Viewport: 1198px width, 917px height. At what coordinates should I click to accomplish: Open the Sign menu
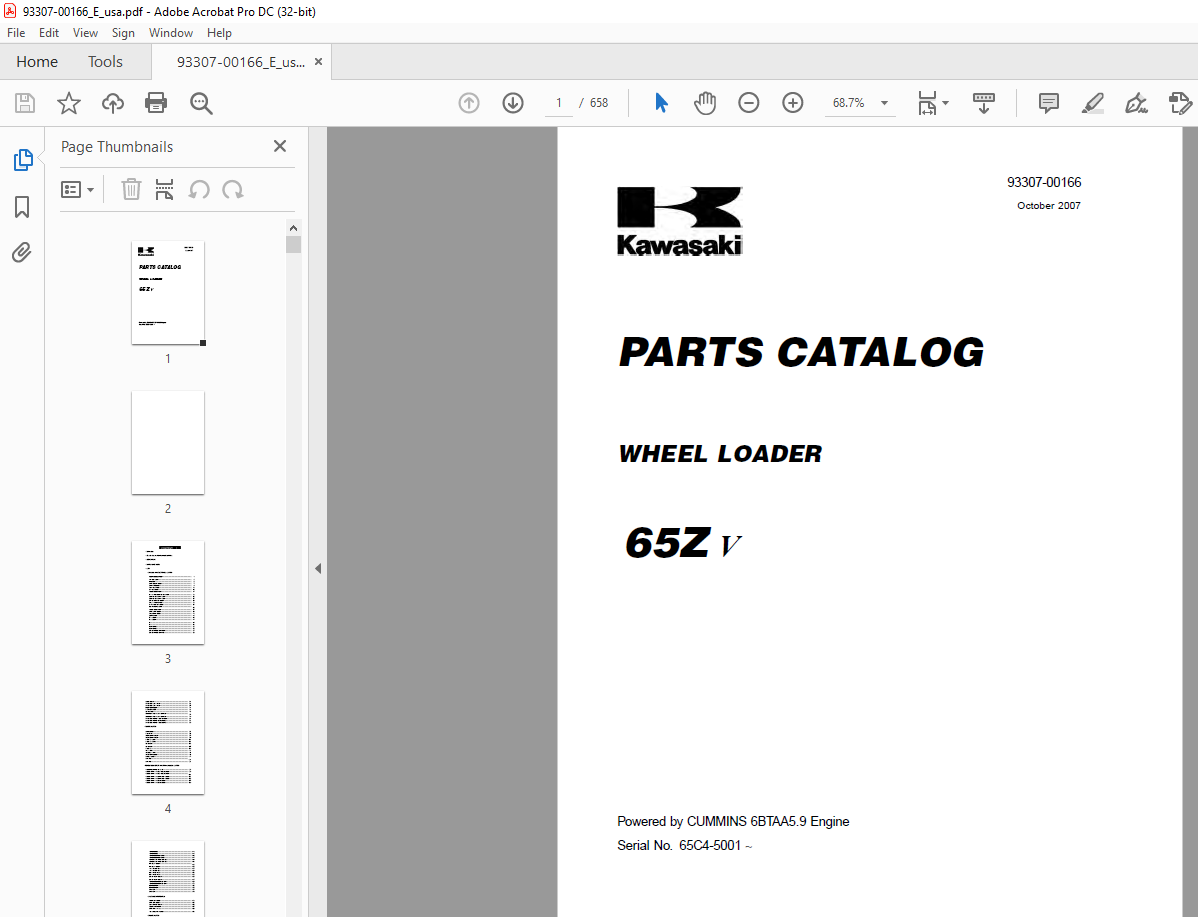click(123, 33)
